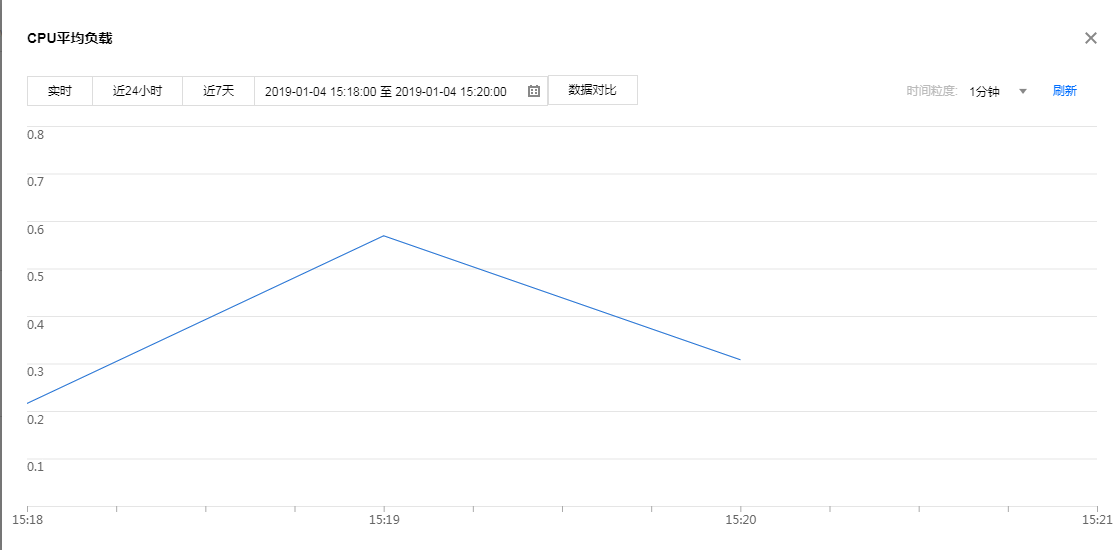Click the 数据对比 button
Viewport: 1118px width, 550px height.
pyautogui.click(x=592, y=90)
